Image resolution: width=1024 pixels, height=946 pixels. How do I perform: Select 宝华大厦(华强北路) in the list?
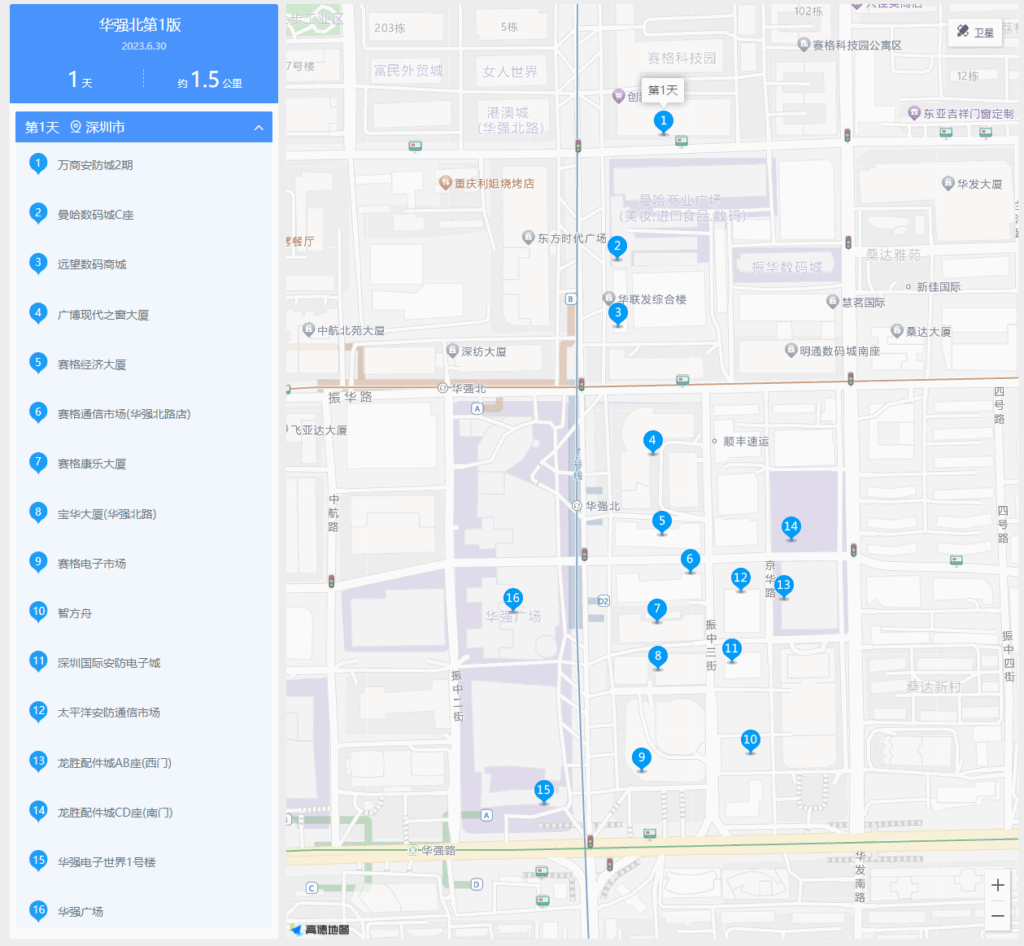tap(144, 514)
